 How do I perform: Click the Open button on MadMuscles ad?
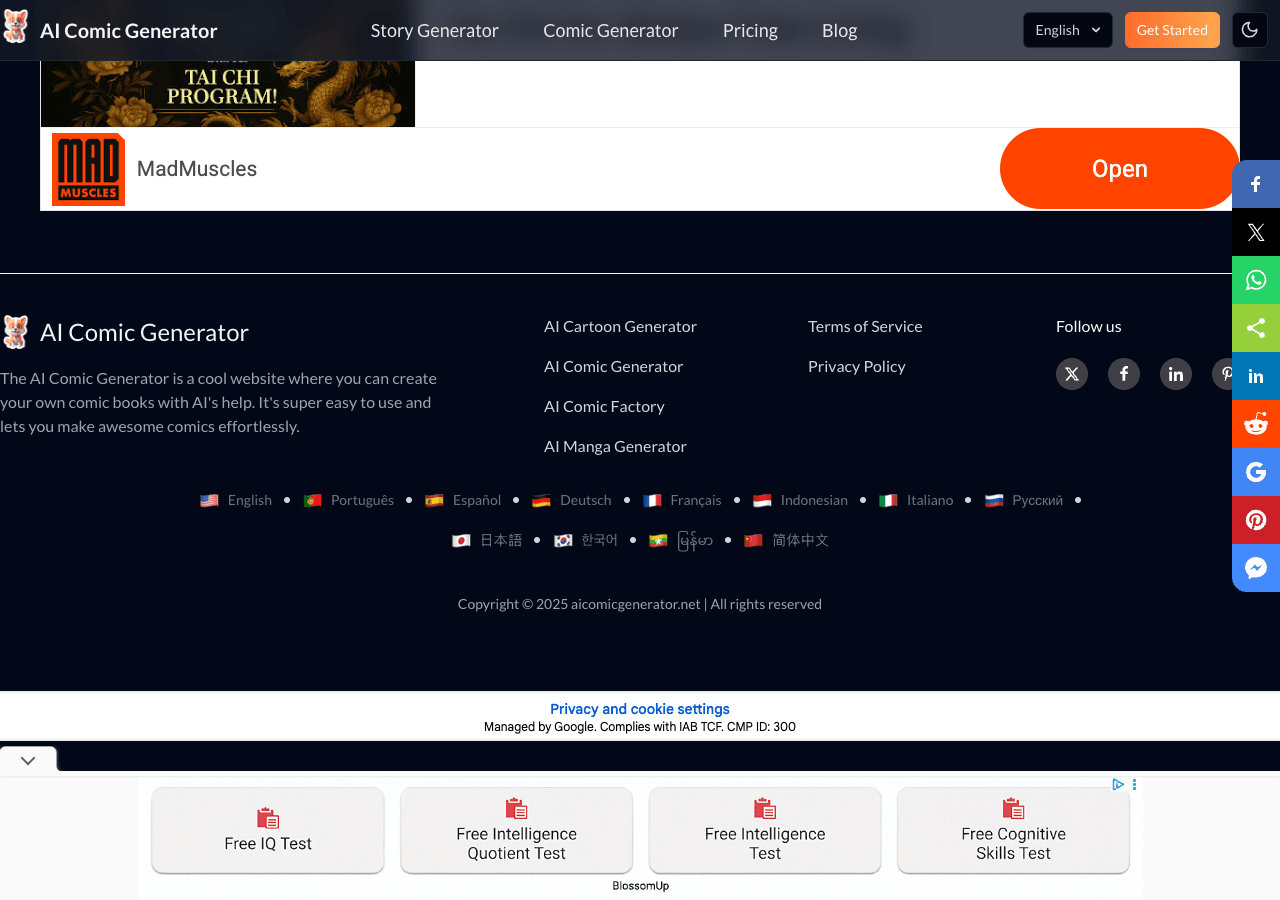(1119, 169)
